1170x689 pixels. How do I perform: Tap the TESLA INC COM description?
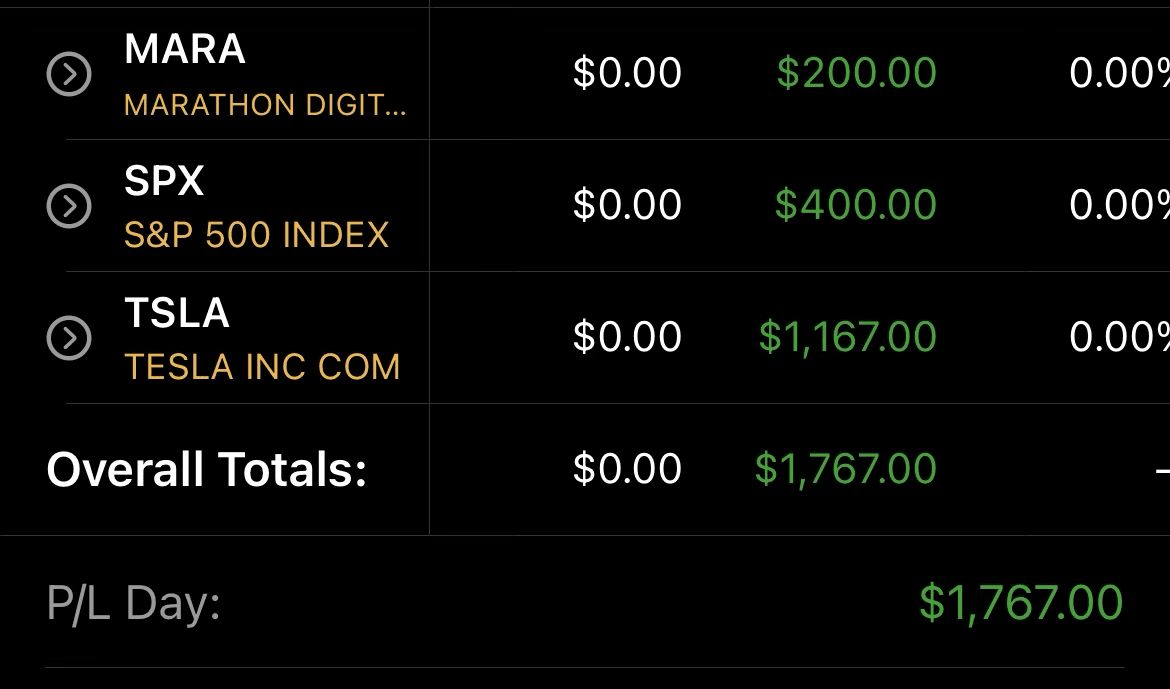coord(262,367)
